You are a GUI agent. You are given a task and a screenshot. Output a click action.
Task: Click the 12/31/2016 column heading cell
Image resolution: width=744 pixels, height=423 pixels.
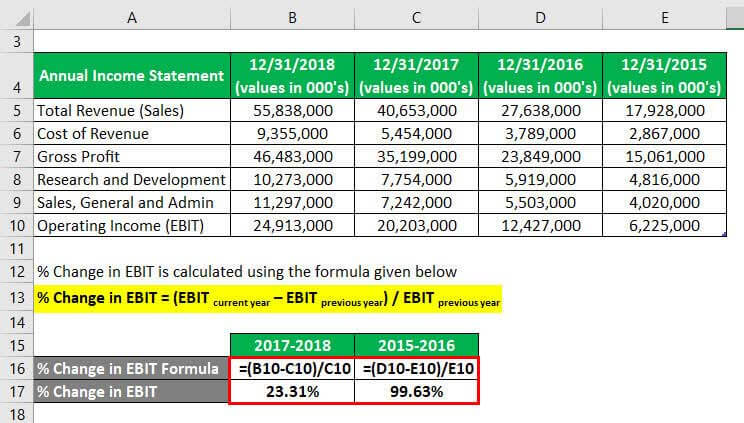click(540, 76)
